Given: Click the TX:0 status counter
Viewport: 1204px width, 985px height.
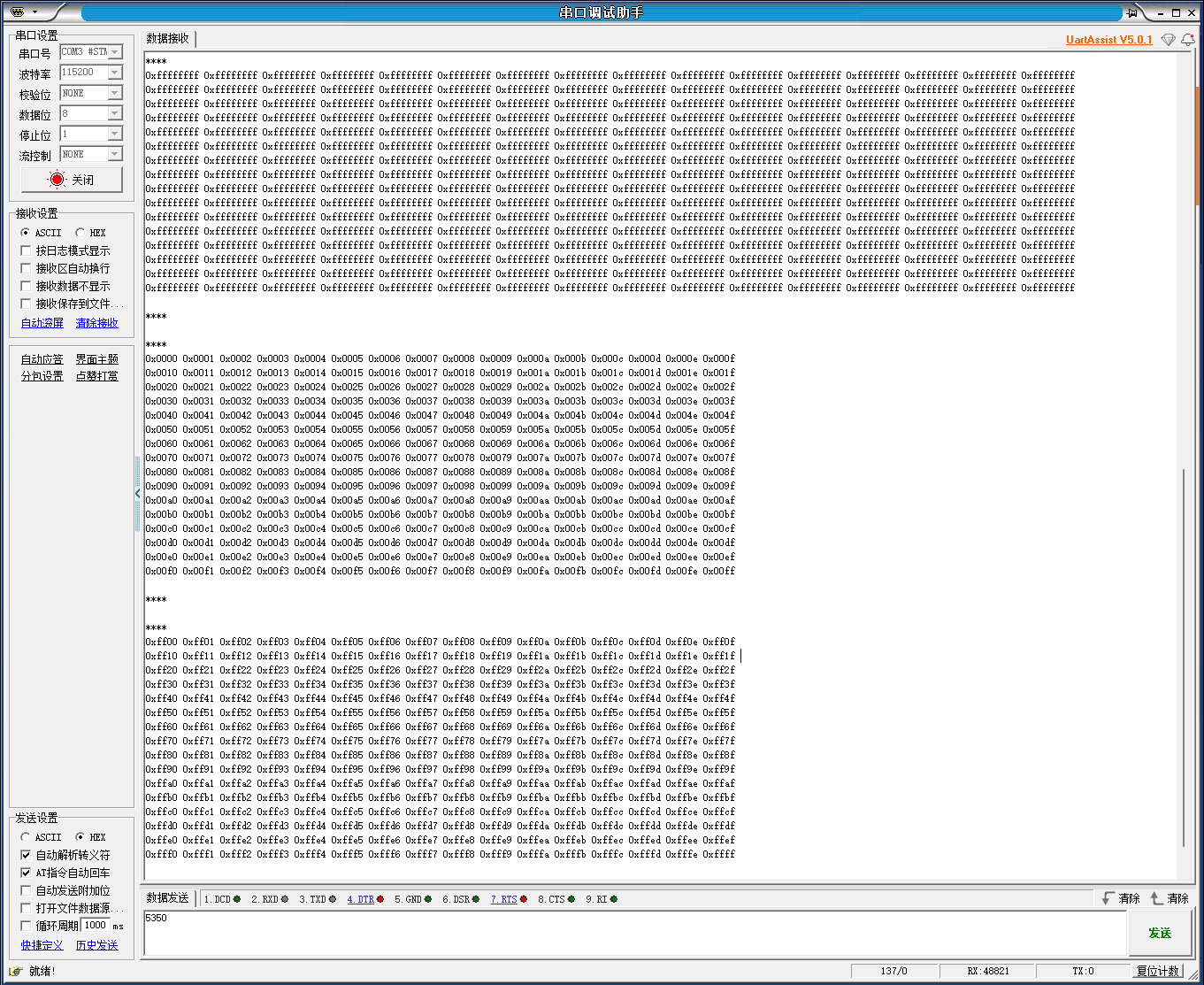Looking at the screenshot, I should pyautogui.click(x=1083, y=971).
